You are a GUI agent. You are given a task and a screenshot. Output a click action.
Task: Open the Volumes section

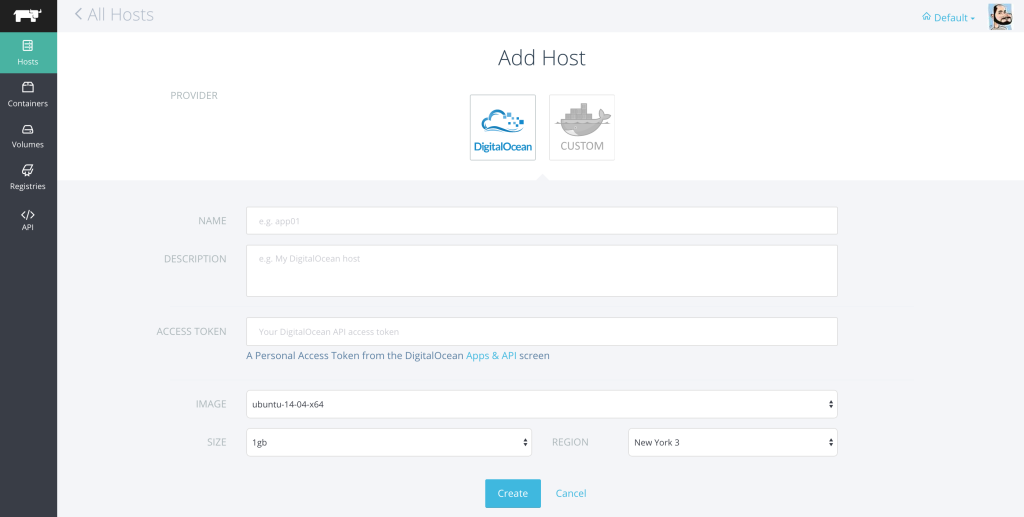coord(28,135)
